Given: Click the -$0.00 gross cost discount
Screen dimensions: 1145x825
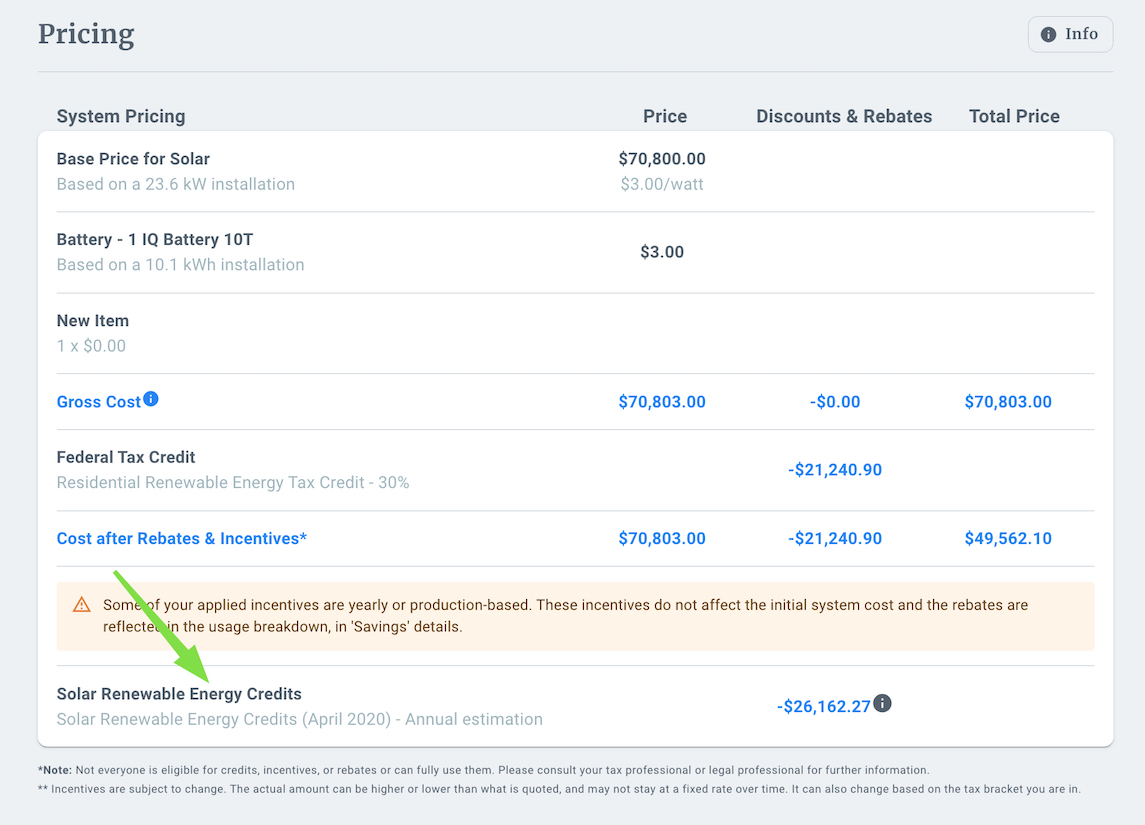Looking at the screenshot, I should click(835, 402).
